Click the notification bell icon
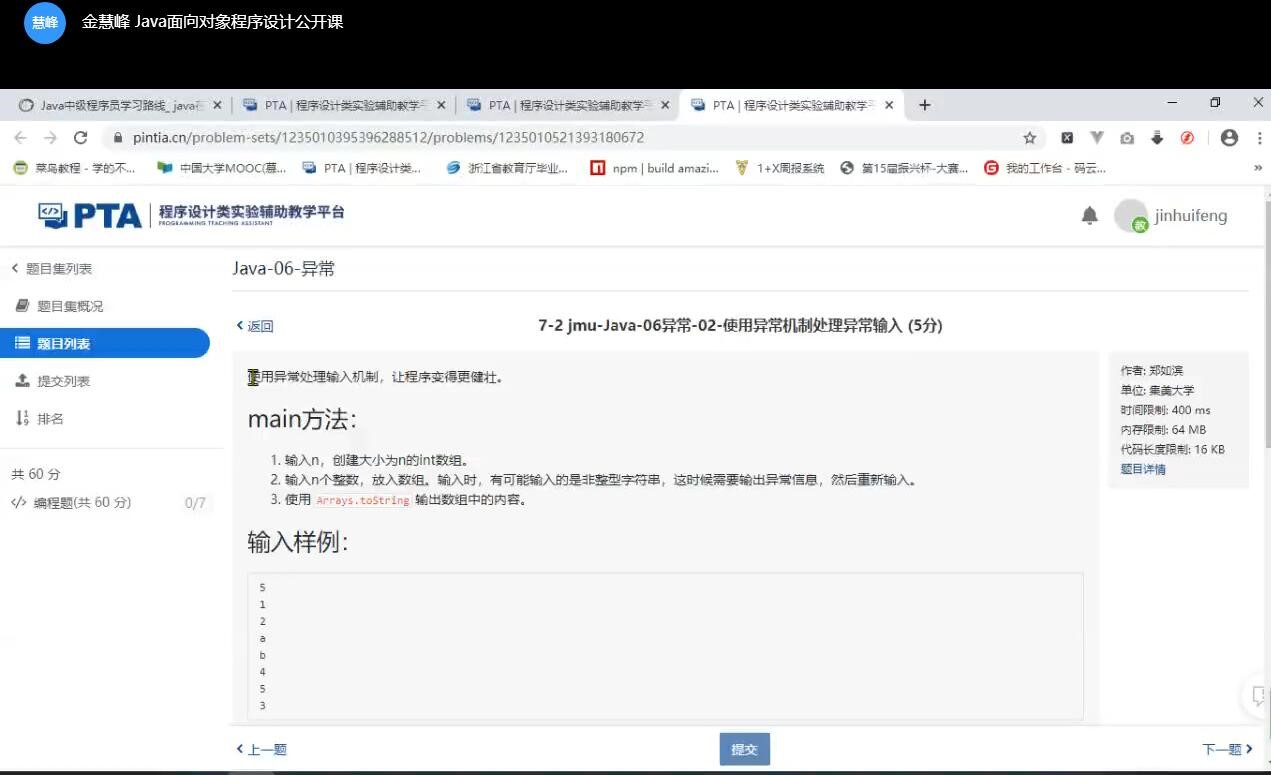This screenshot has height=775, width=1271. point(1090,216)
